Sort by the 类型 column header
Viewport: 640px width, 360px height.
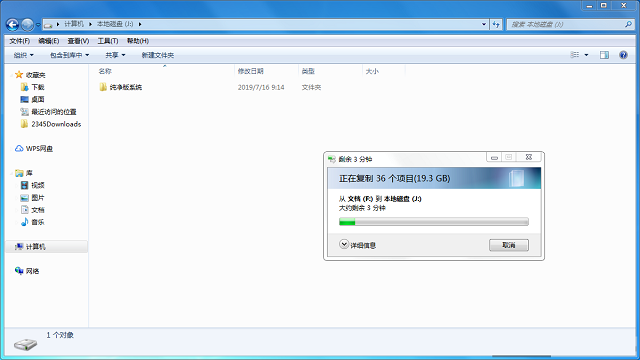[x=308, y=71]
